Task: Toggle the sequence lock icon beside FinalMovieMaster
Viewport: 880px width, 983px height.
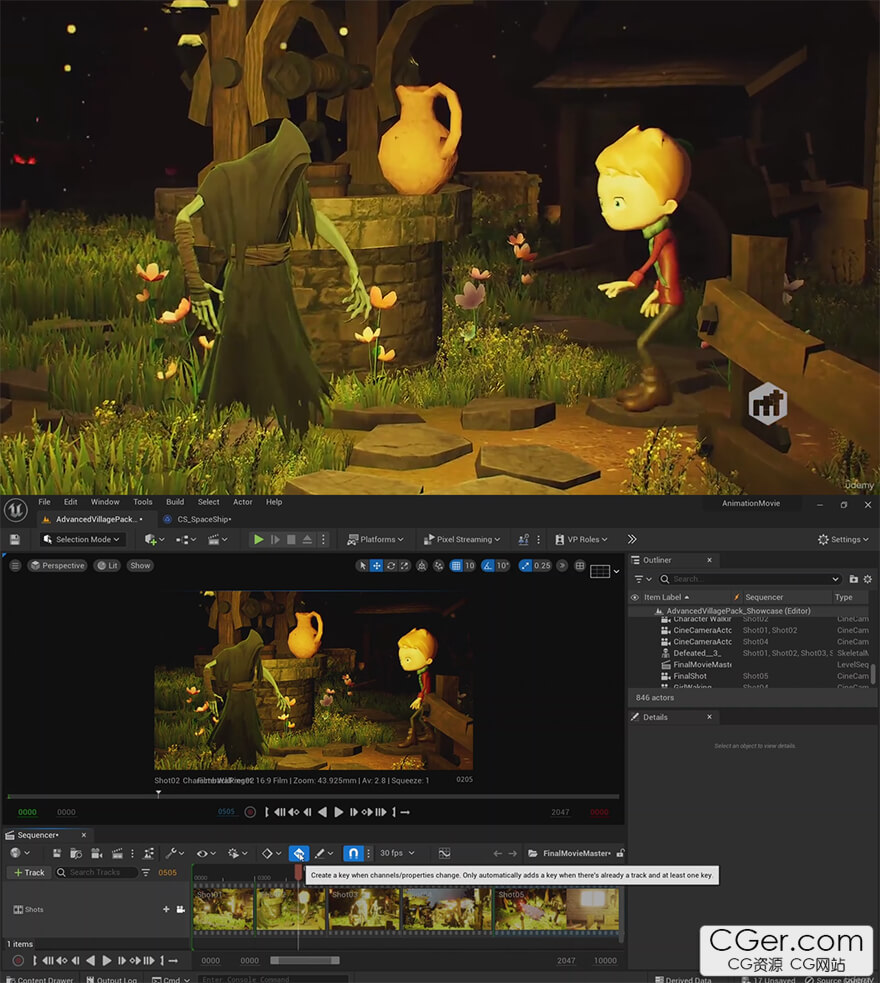Action: click(620, 853)
